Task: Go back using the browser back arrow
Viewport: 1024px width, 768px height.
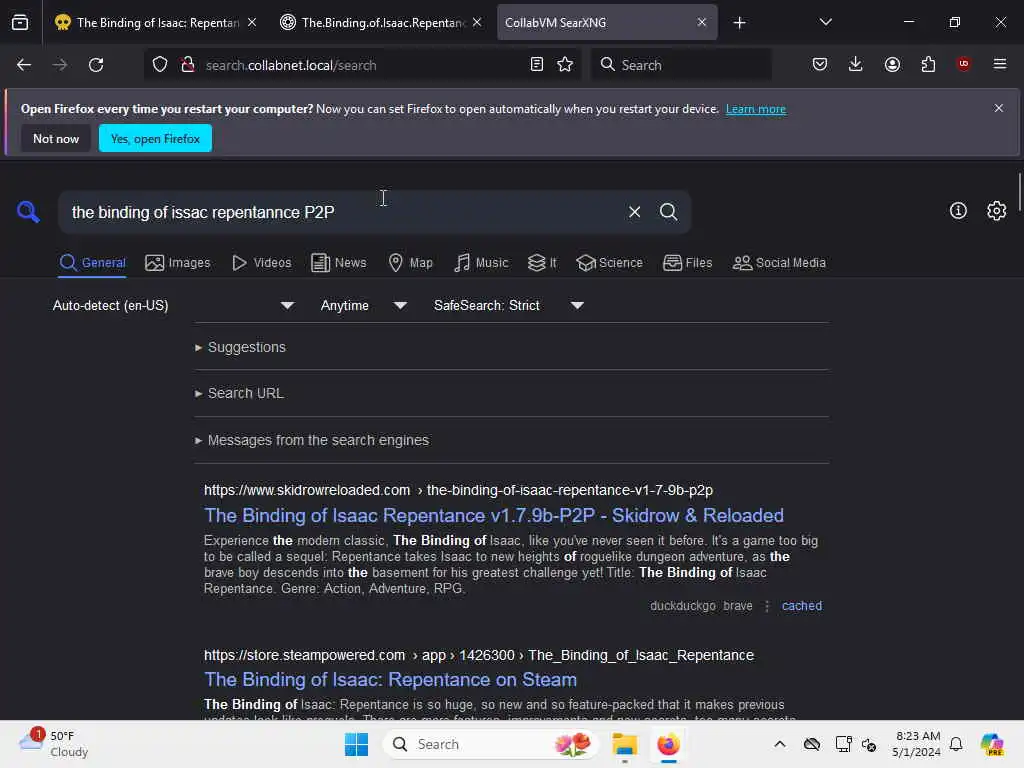Action: [x=24, y=65]
